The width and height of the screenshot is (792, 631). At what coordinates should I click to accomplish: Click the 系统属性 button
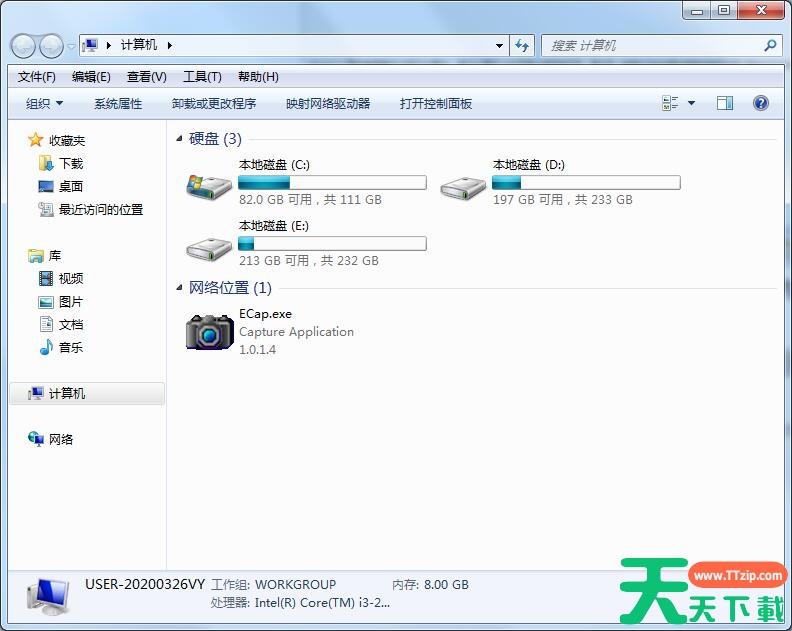(118, 104)
